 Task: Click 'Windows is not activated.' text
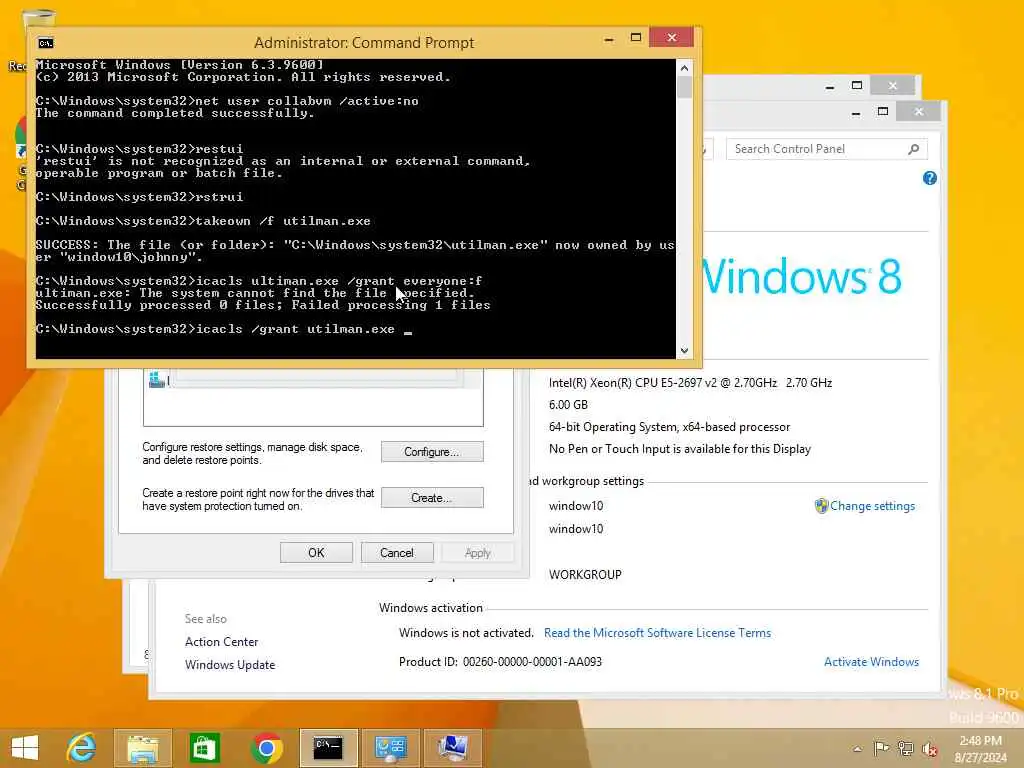[466, 633]
